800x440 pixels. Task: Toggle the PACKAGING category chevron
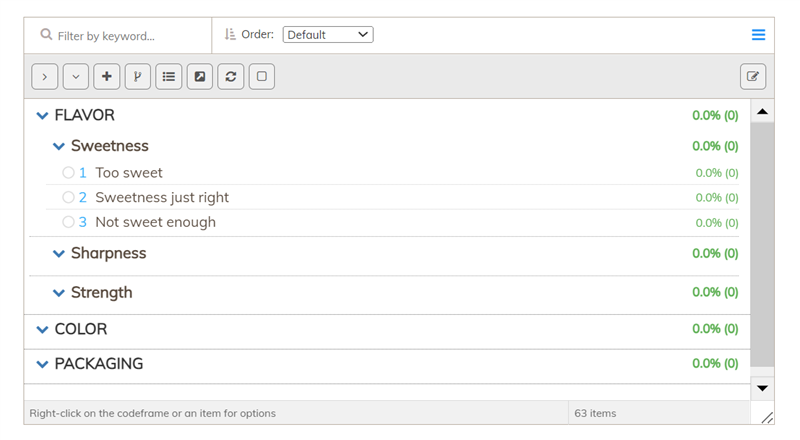coord(42,364)
